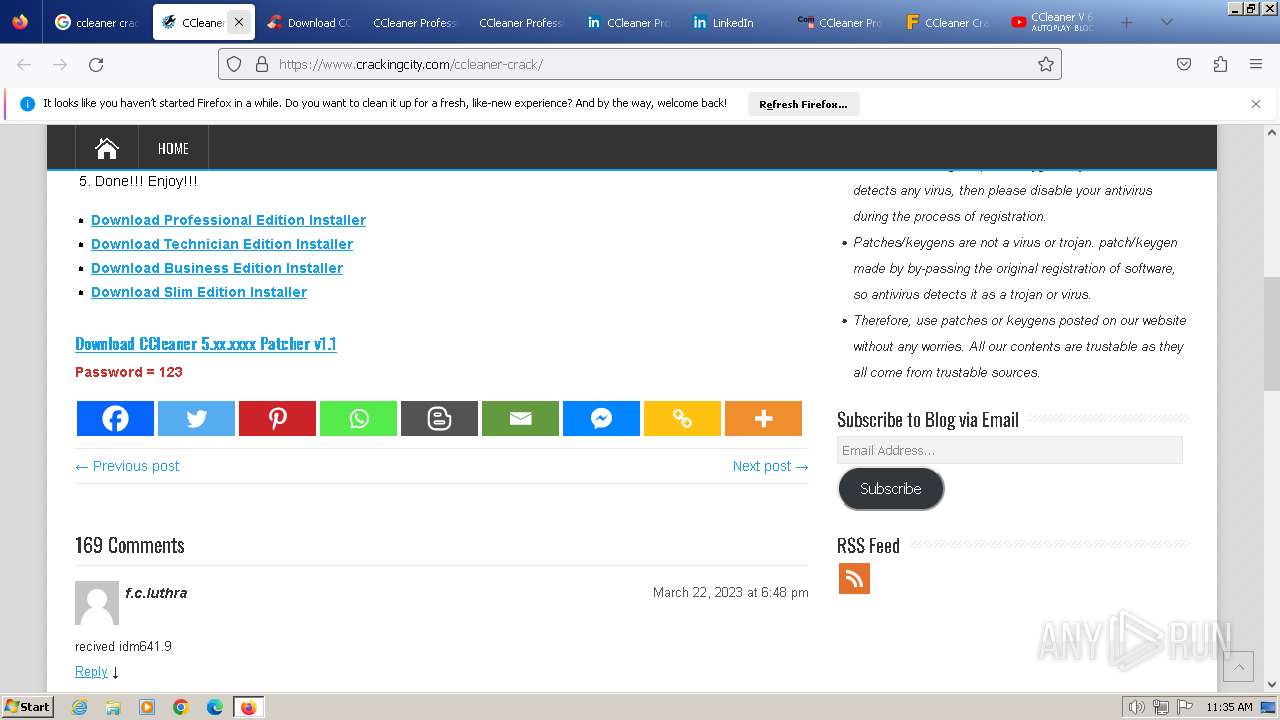Image resolution: width=1280 pixels, height=720 pixels.
Task: Click the tracking protection shield icon
Action: 234,64
